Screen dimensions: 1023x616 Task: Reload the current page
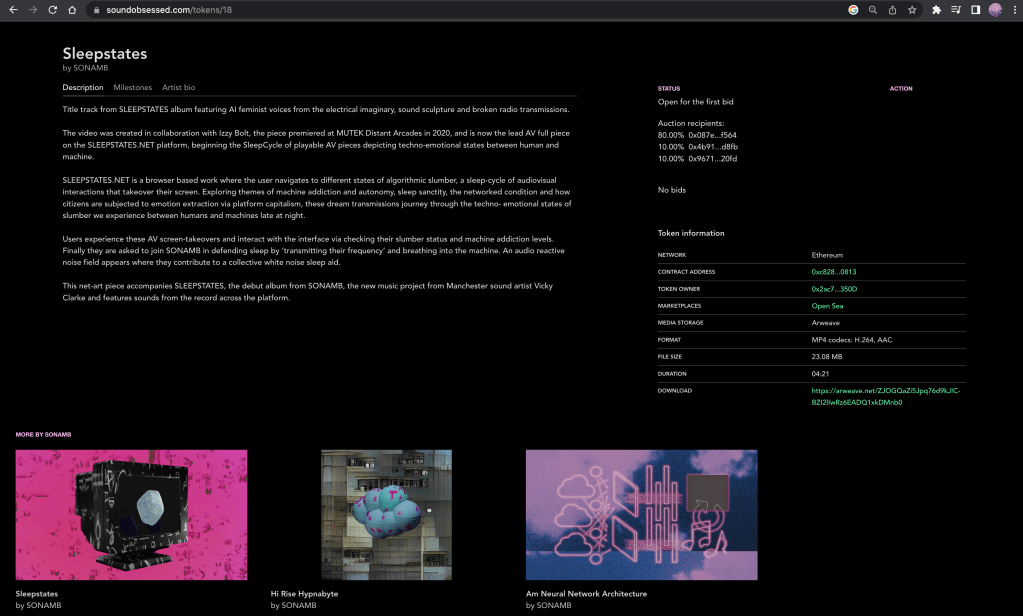point(52,10)
